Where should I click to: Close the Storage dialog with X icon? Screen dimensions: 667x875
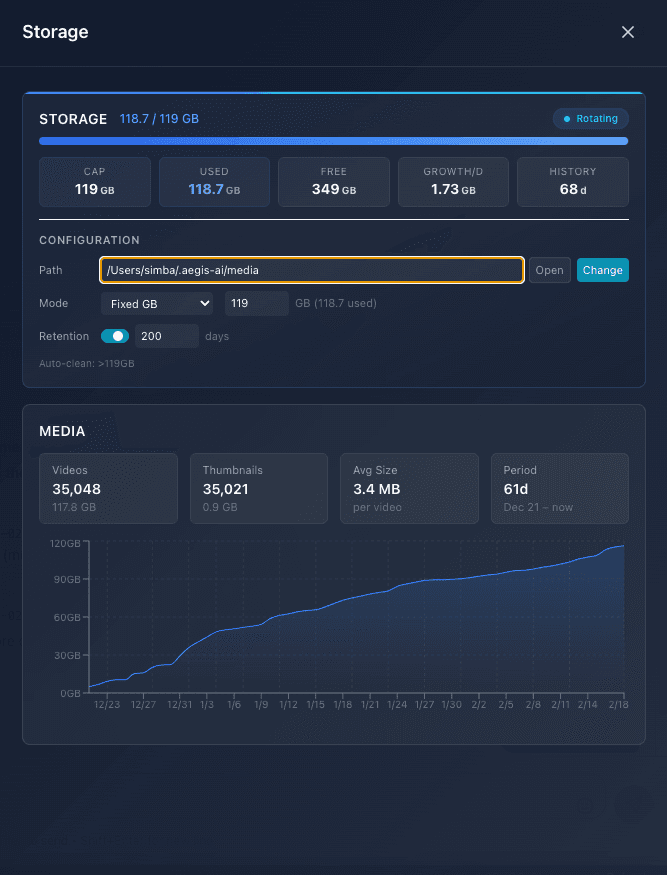click(x=628, y=32)
